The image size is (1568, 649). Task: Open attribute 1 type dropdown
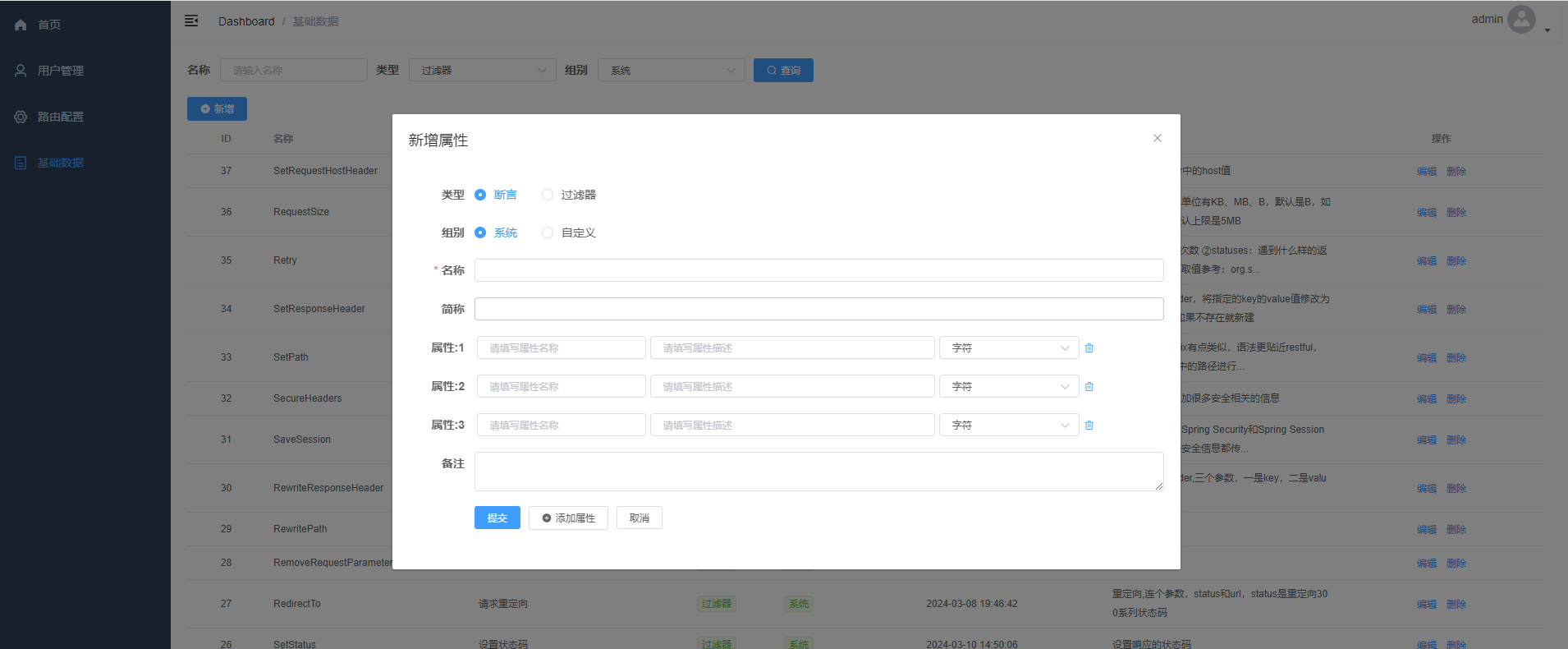coord(1009,348)
